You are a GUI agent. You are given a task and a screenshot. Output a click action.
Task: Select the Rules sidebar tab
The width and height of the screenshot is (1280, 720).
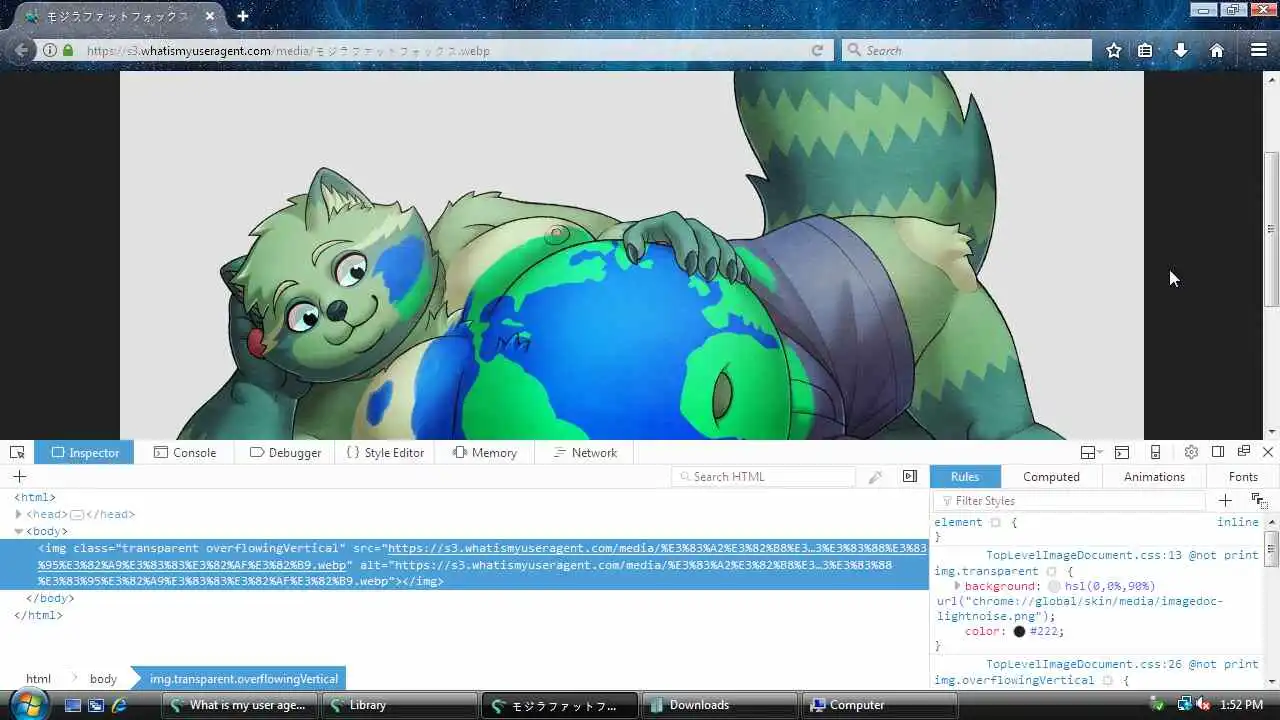pos(965,477)
